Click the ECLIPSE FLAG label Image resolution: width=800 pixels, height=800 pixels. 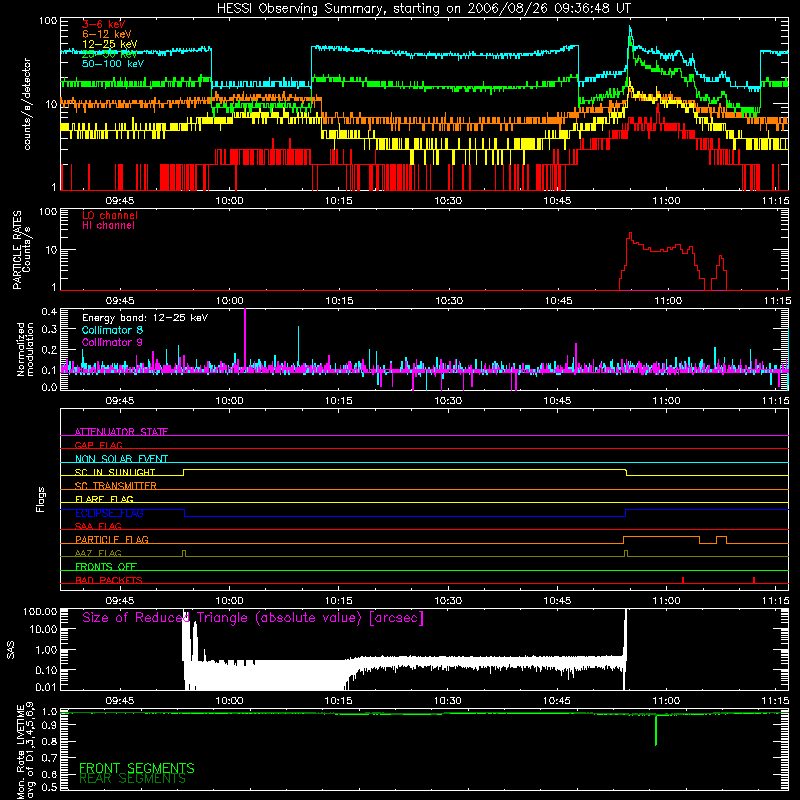[109, 513]
